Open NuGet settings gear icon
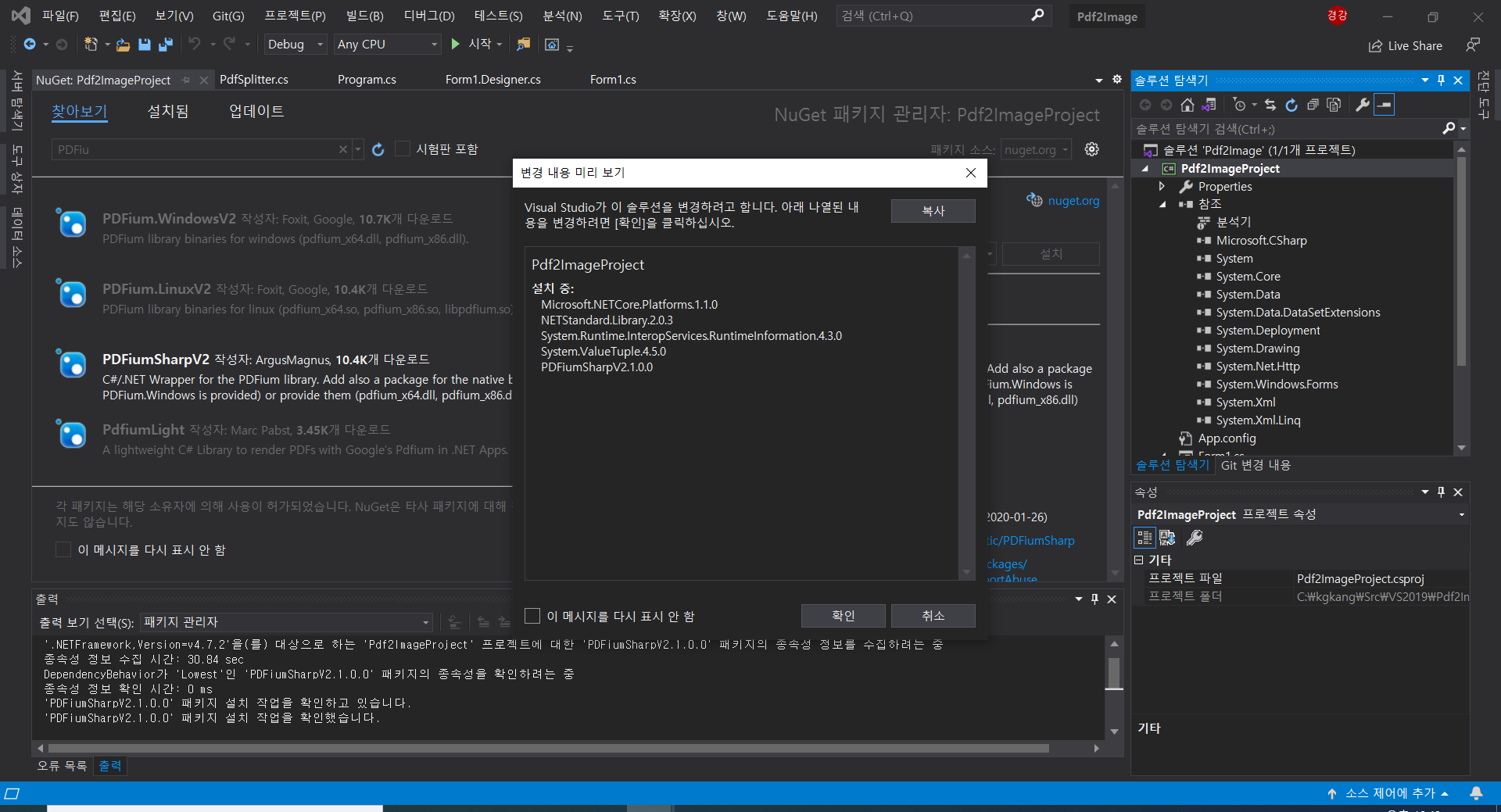1501x812 pixels. pos(1092,149)
